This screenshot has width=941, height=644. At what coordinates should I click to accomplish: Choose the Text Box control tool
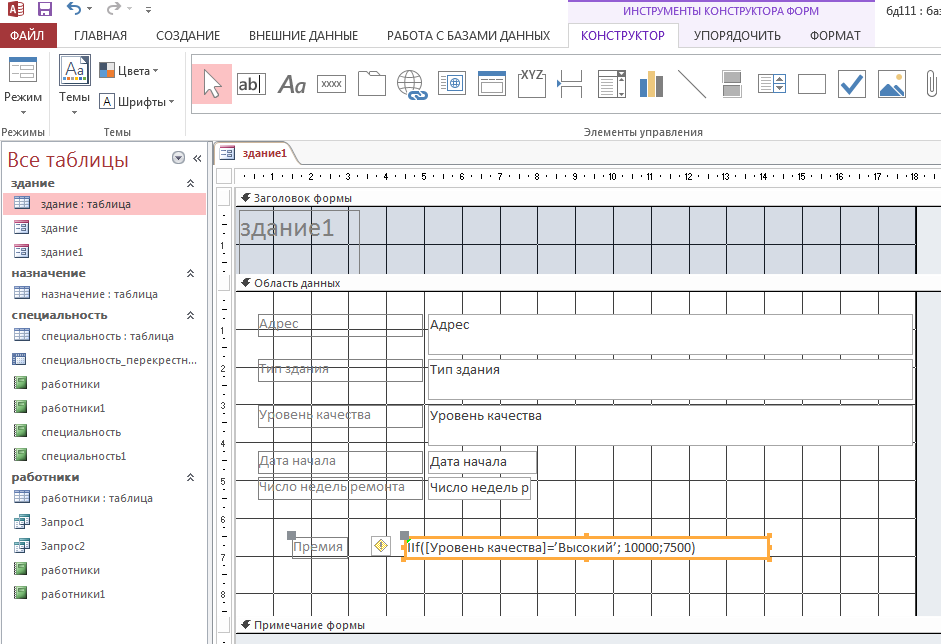tap(251, 84)
